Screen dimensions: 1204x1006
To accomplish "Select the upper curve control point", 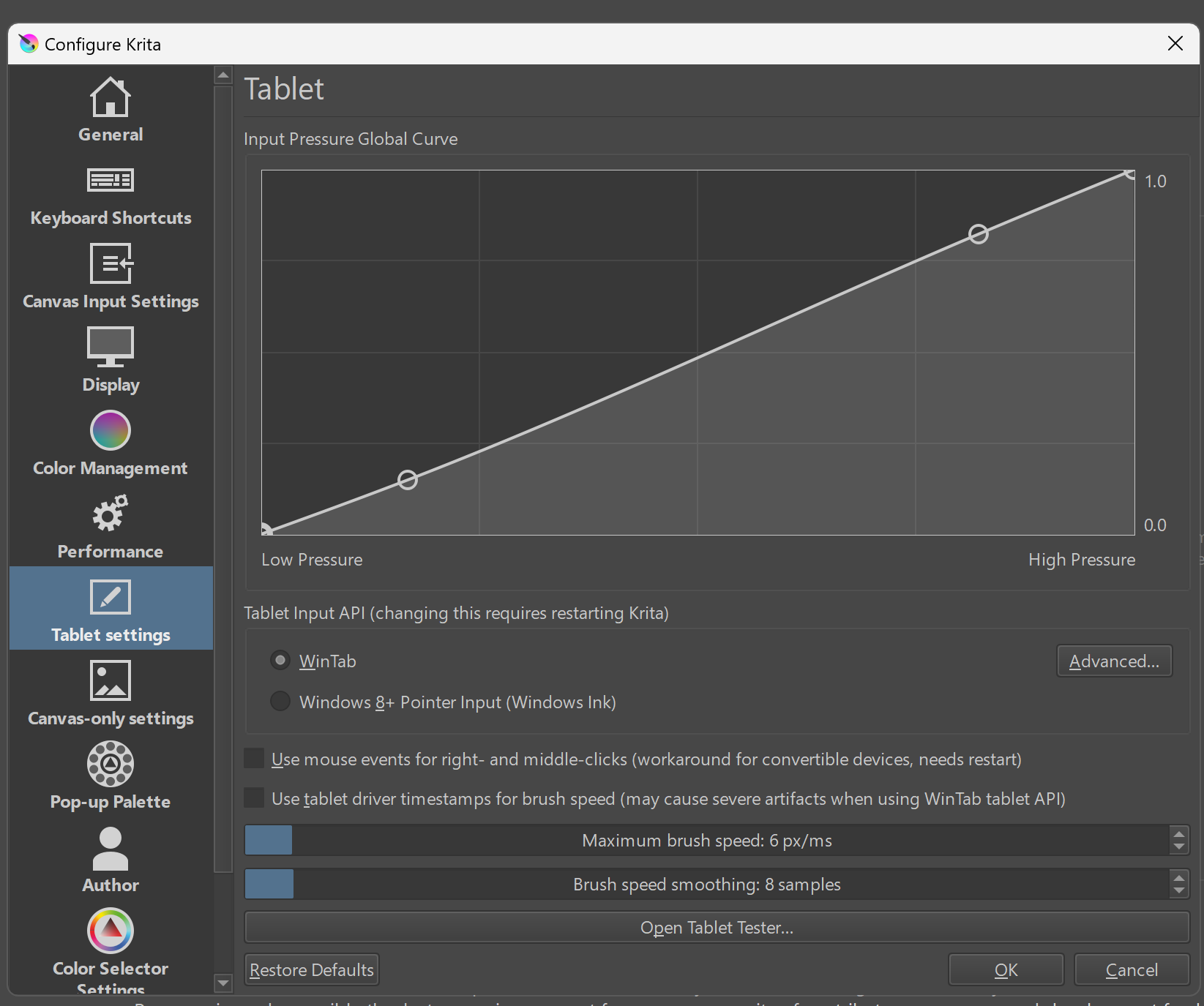I will (979, 233).
